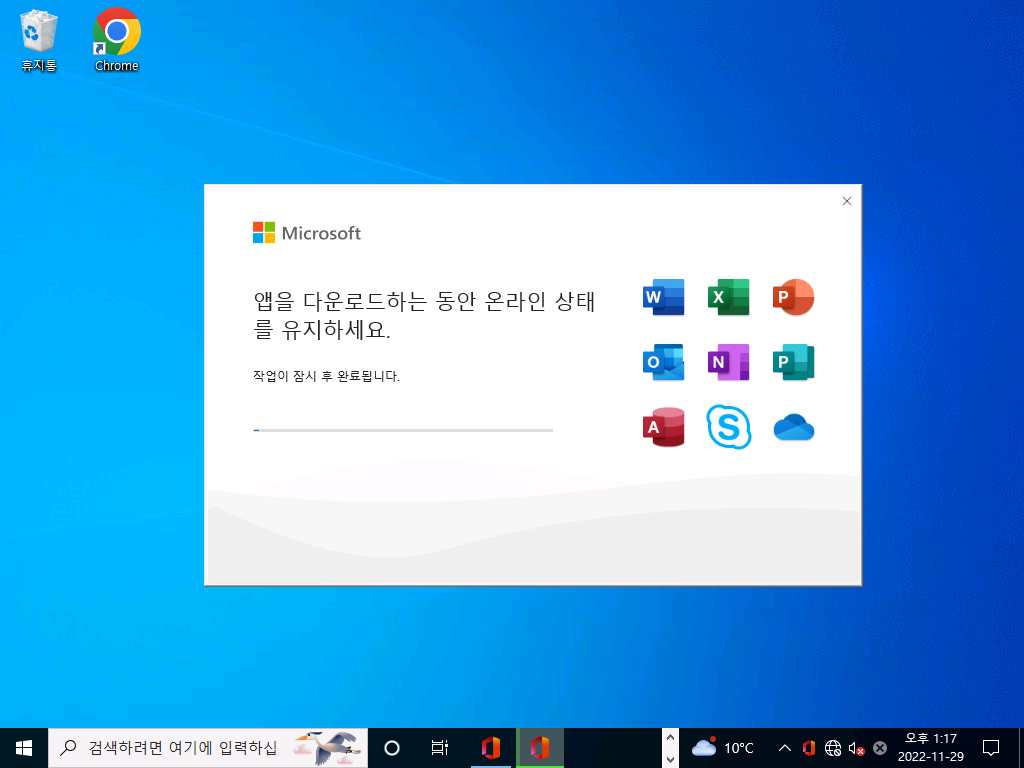Click the Word icon in the installer
This screenshot has width=1024, height=768.
pos(664,297)
